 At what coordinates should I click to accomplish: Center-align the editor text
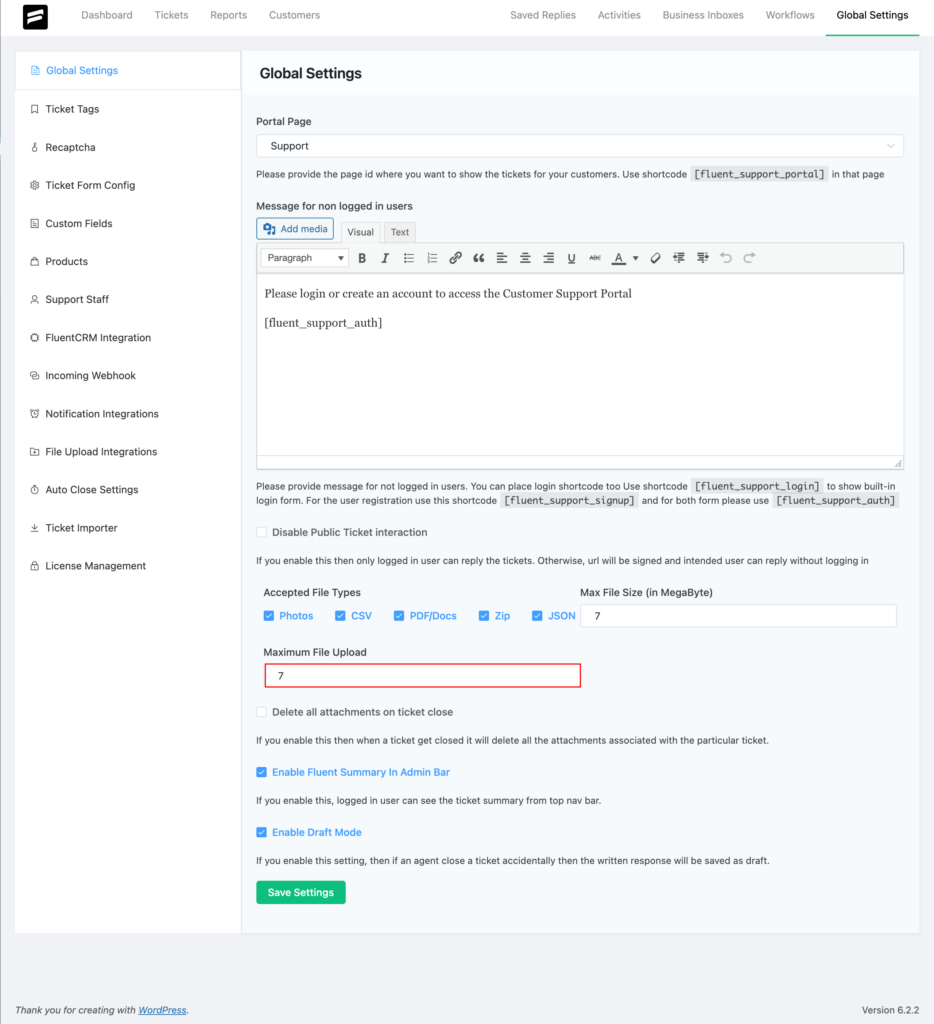coord(525,257)
